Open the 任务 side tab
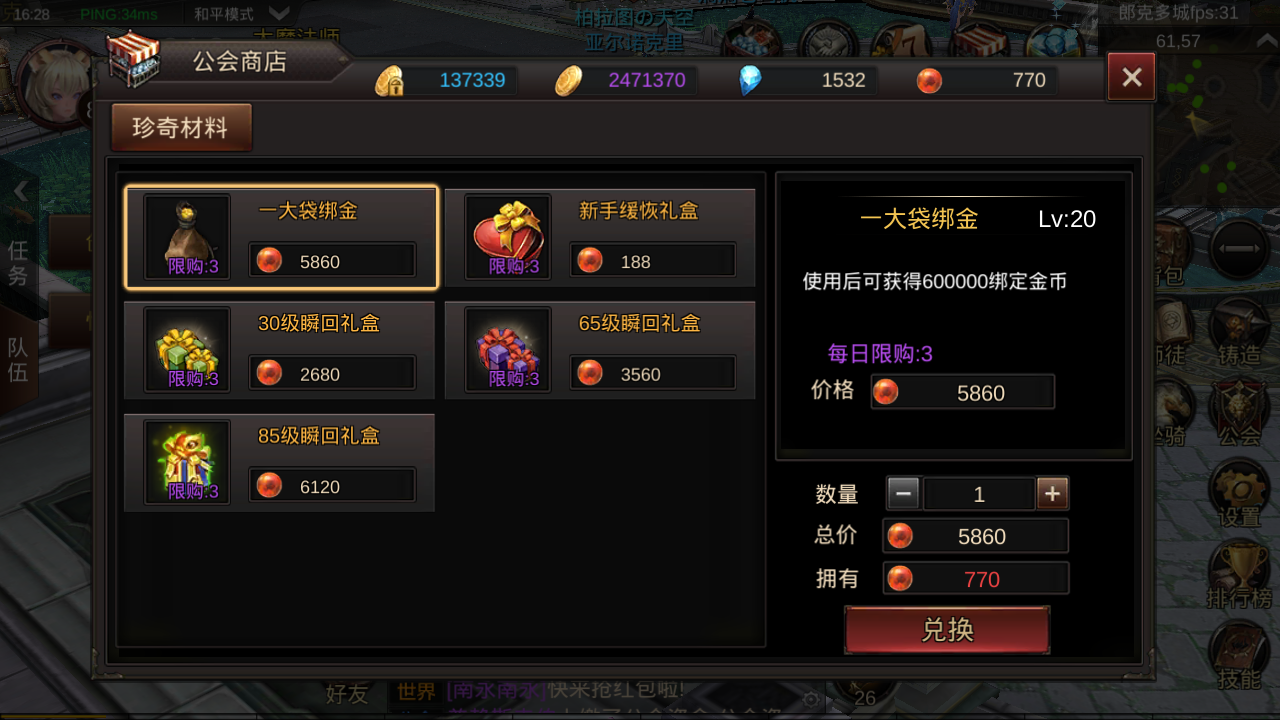This screenshot has width=1280, height=720. [18, 264]
